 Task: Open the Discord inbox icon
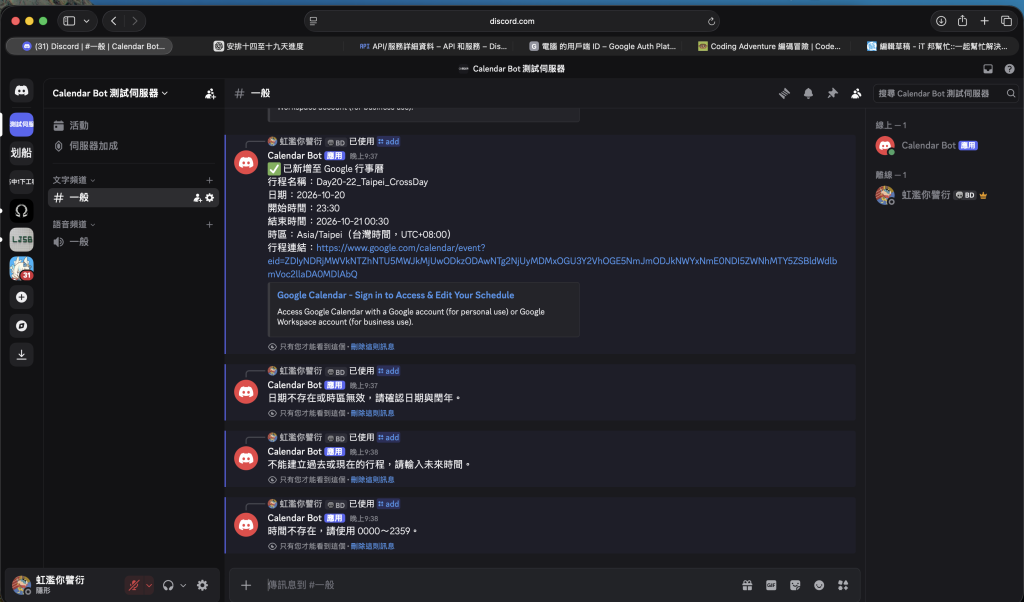tap(988, 69)
